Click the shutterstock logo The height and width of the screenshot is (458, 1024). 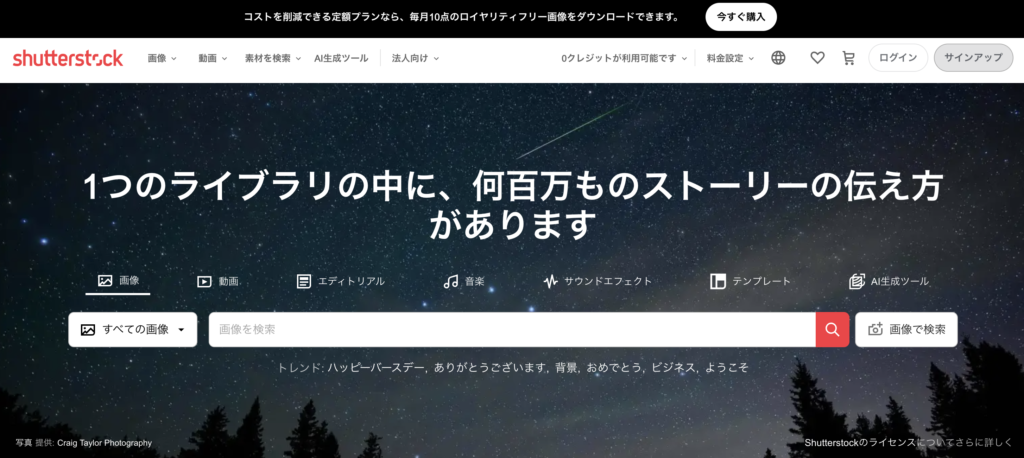point(68,58)
